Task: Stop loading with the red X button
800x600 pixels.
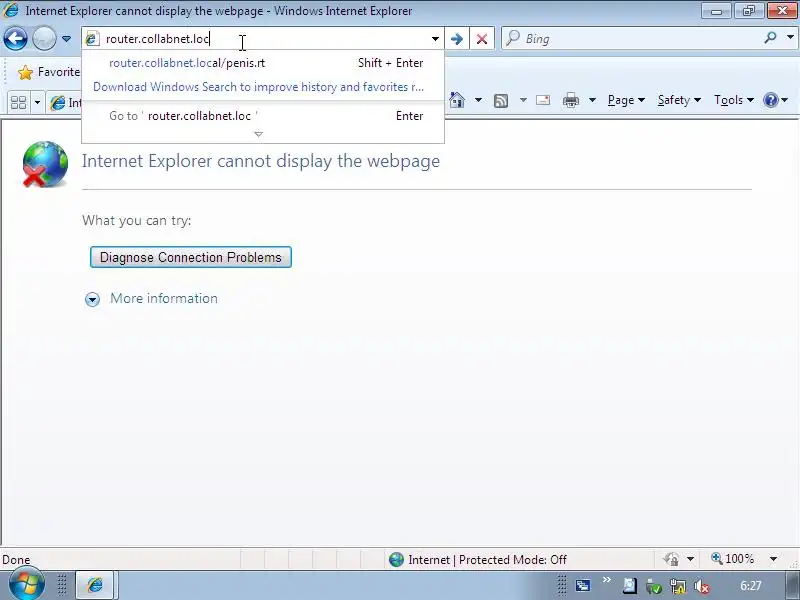Action: coord(482,39)
